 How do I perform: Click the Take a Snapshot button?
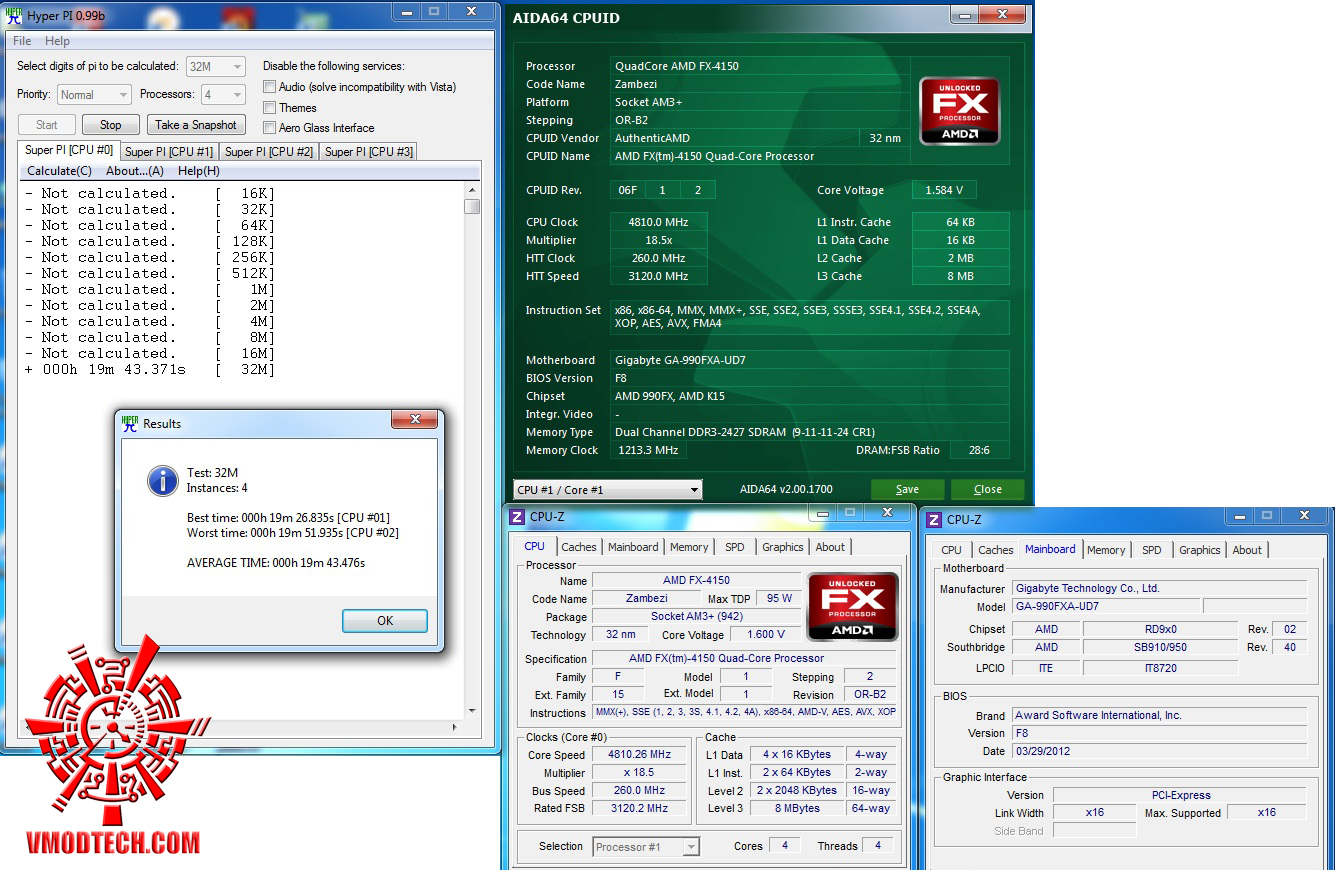pyautogui.click(x=196, y=125)
